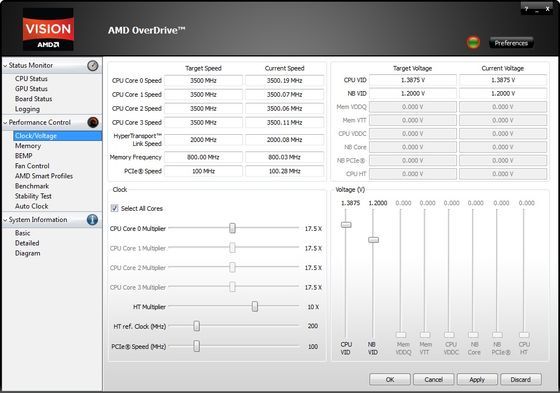Click the CPU Core 0 multiplier value 17.5 X
Image resolution: width=560 pixels, height=393 pixels.
point(313,229)
